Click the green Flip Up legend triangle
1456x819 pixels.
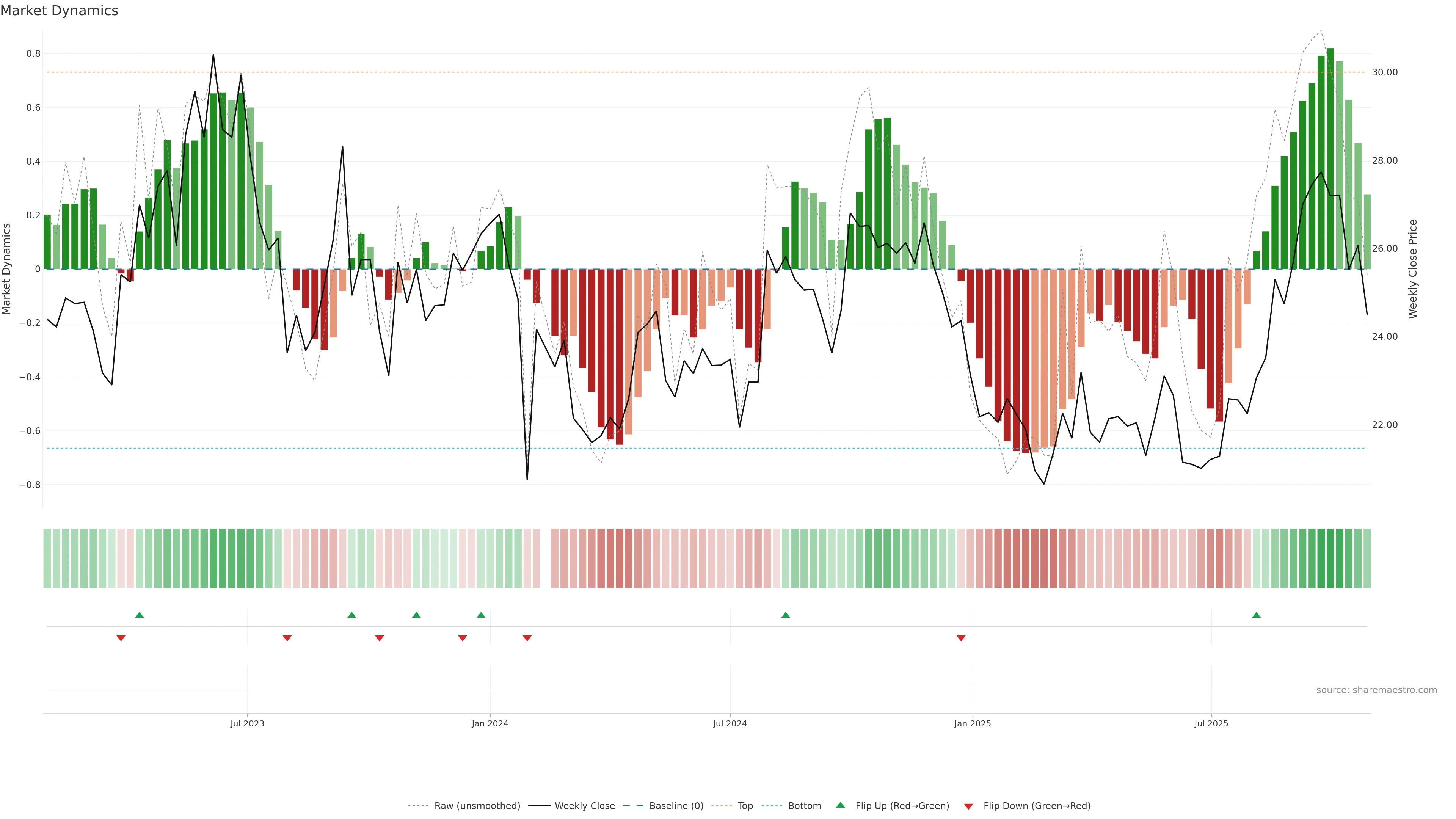pos(841,805)
